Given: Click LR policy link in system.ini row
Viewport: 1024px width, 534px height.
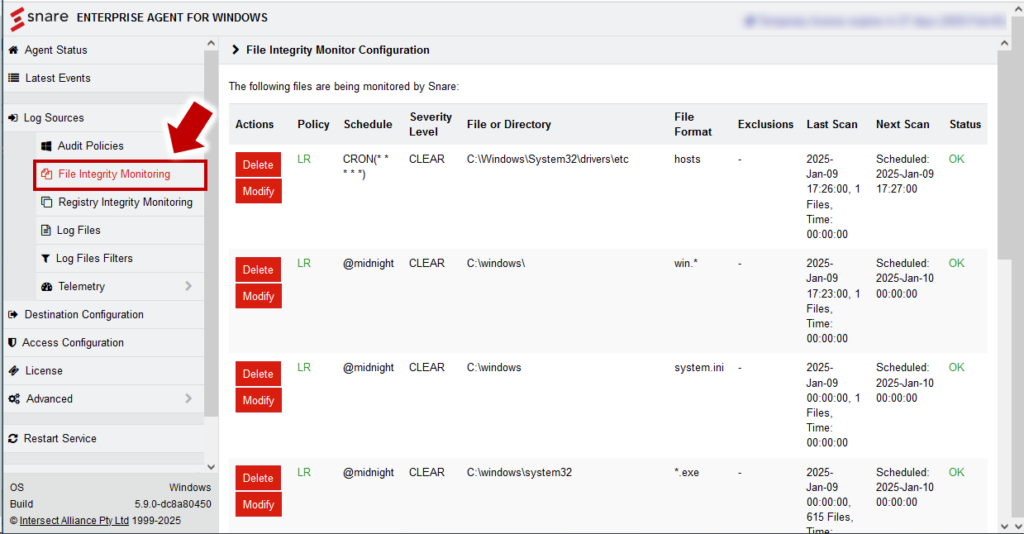Looking at the screenshot, I should click(304, 368).
